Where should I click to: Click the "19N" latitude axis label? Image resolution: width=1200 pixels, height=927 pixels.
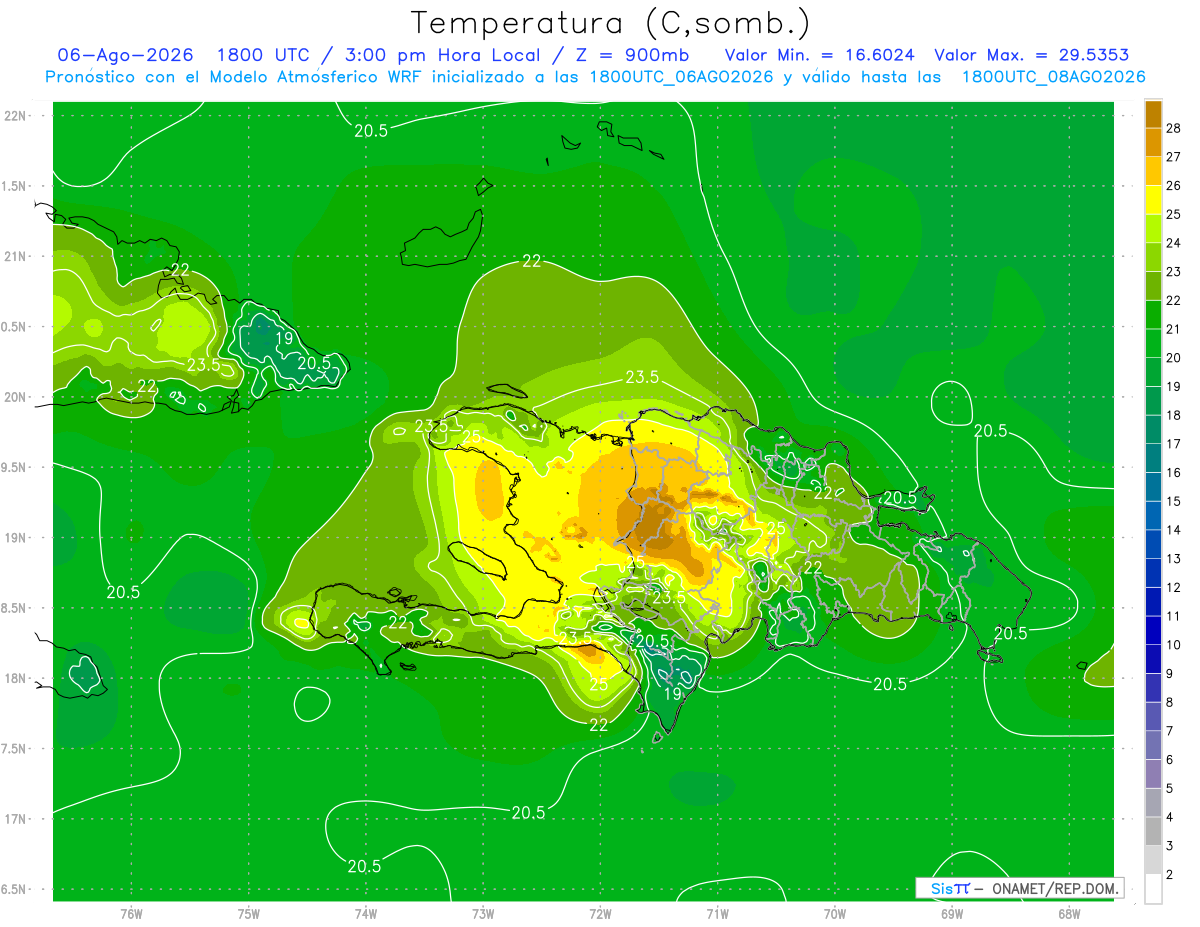(x=15, y=538)
